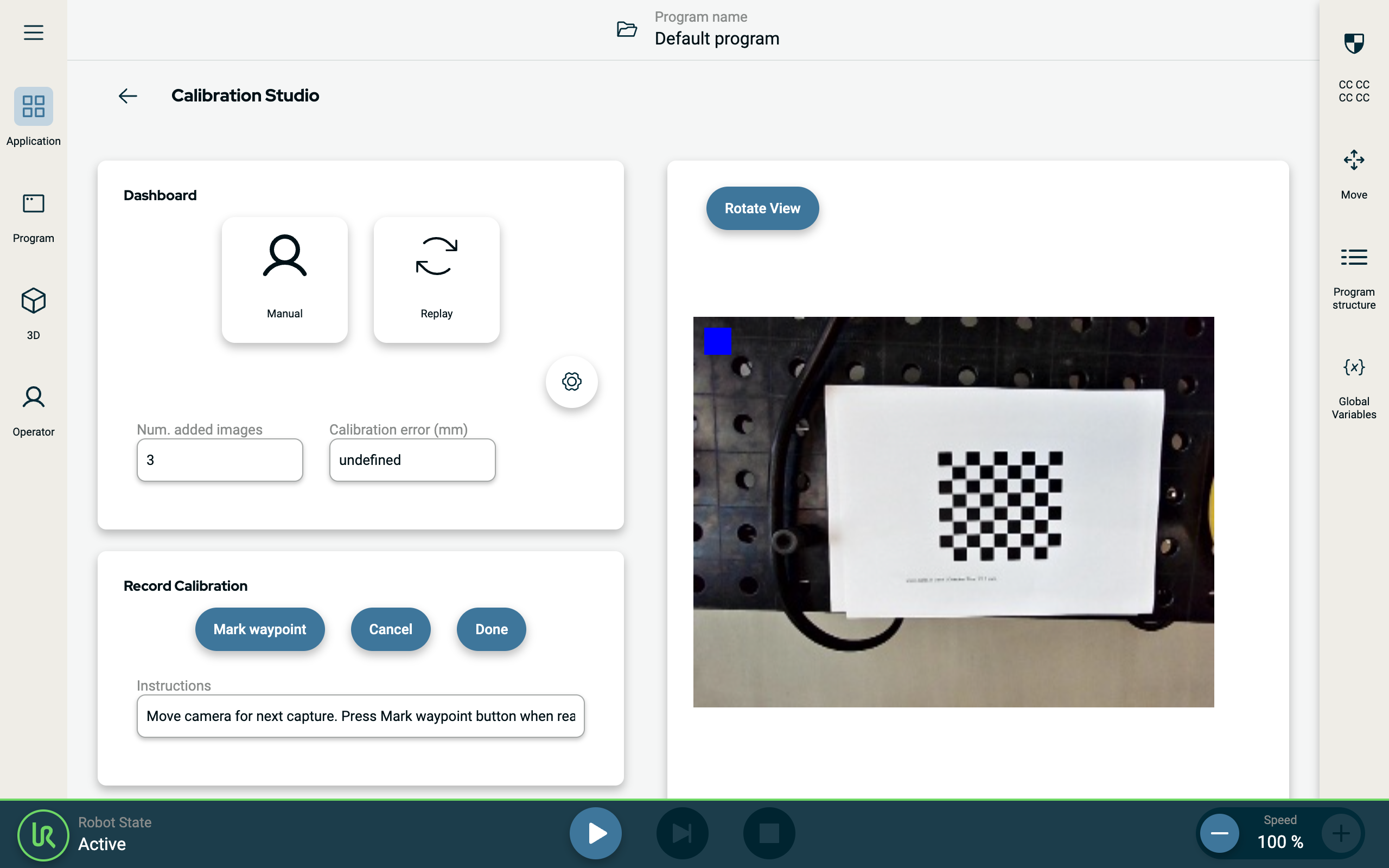Screen dimensions: 1389x868
Task: Switch to the Program tab
Action: coord(33,217)
